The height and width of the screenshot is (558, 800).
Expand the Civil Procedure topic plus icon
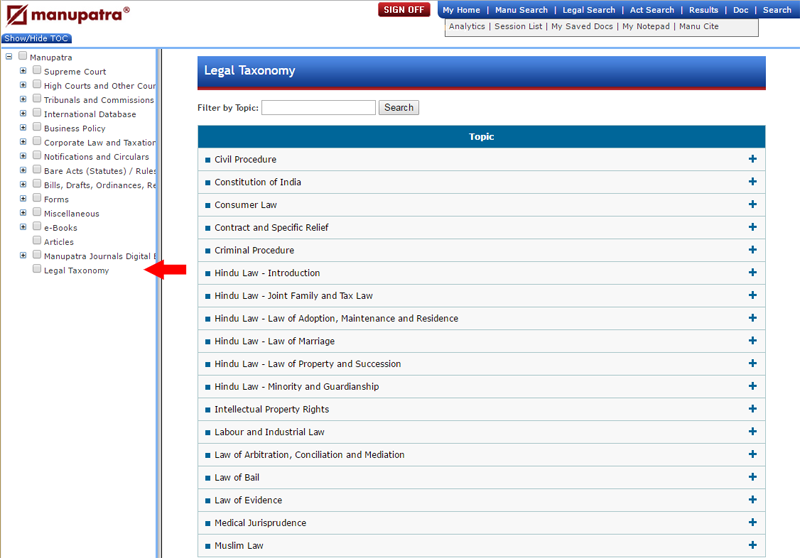753,159
